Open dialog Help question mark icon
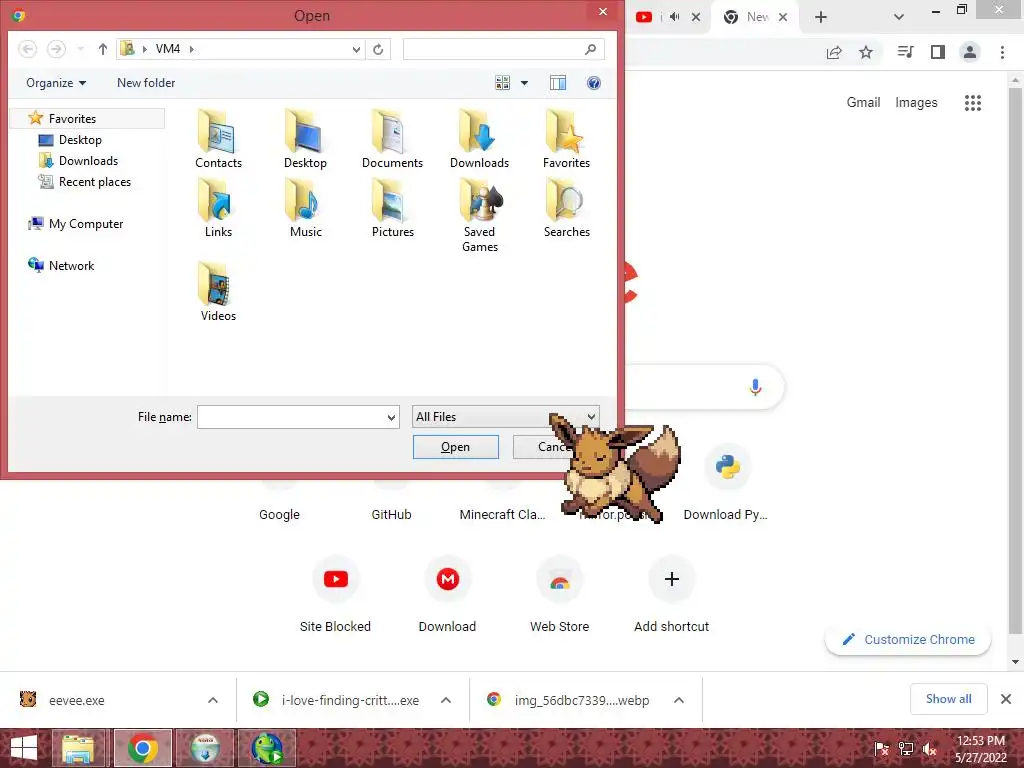1024x768 pixels. pos(594,83)
